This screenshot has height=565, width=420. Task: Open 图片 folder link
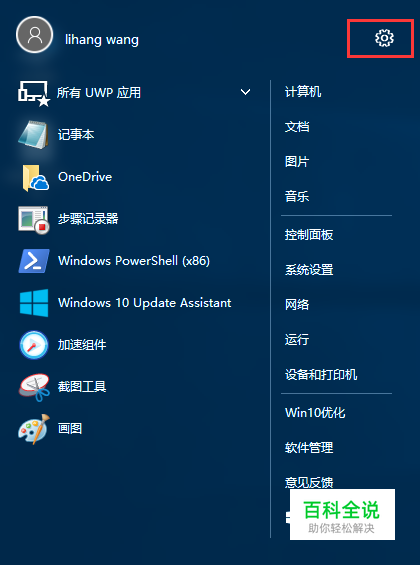point(297,161)
